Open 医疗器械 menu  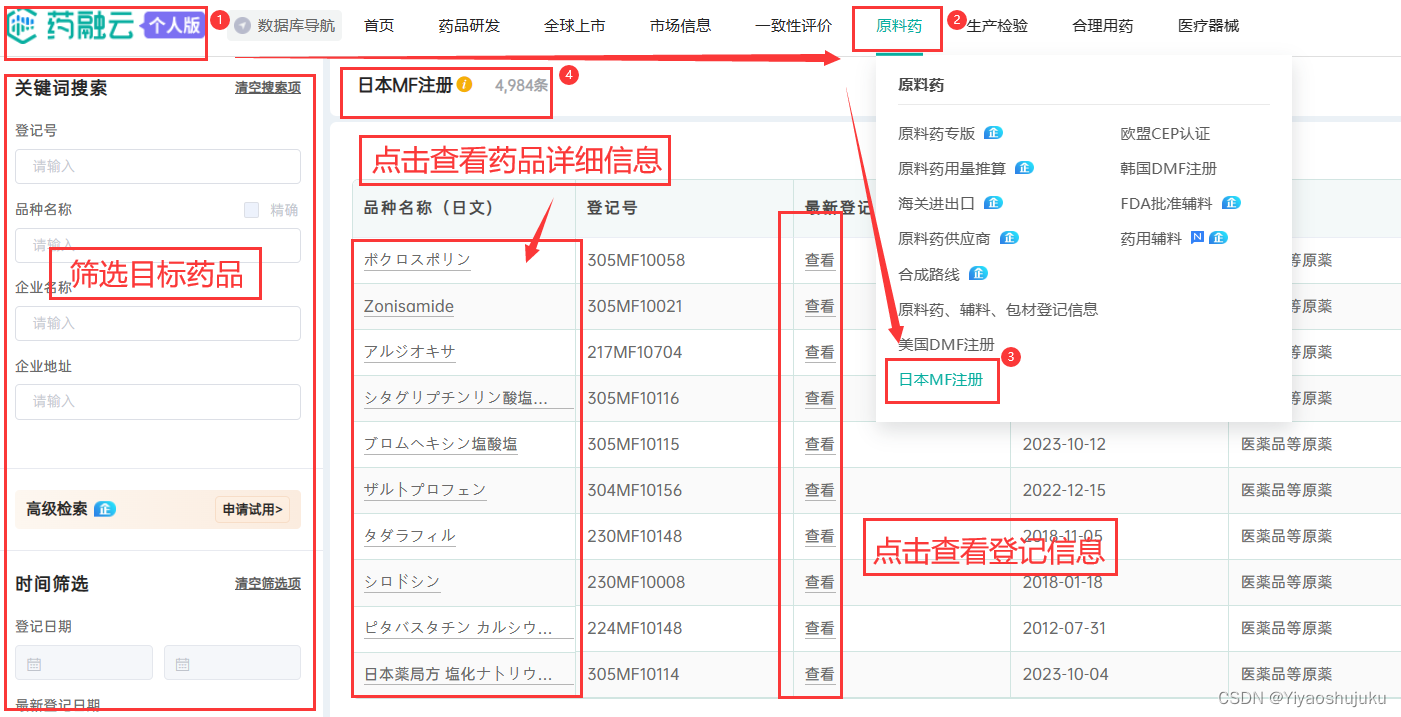click(1209, 26)
